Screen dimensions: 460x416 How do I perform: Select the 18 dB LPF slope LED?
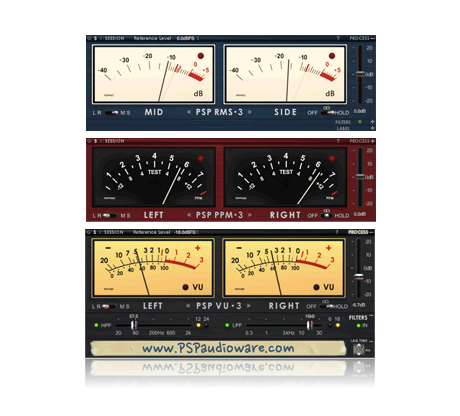(x=338, y=325)
